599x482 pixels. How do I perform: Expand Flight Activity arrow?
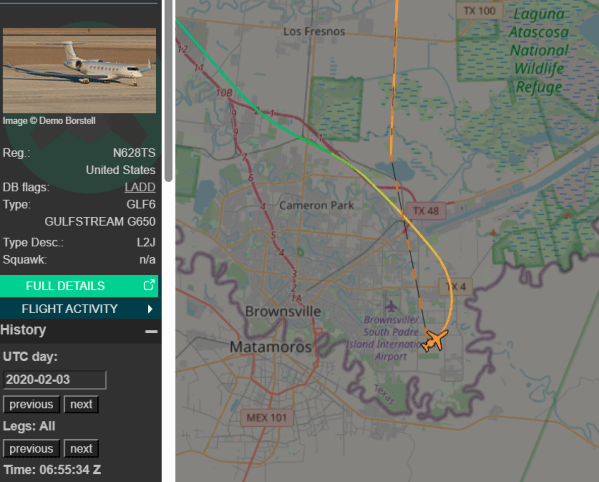click(x=150, y=309)
